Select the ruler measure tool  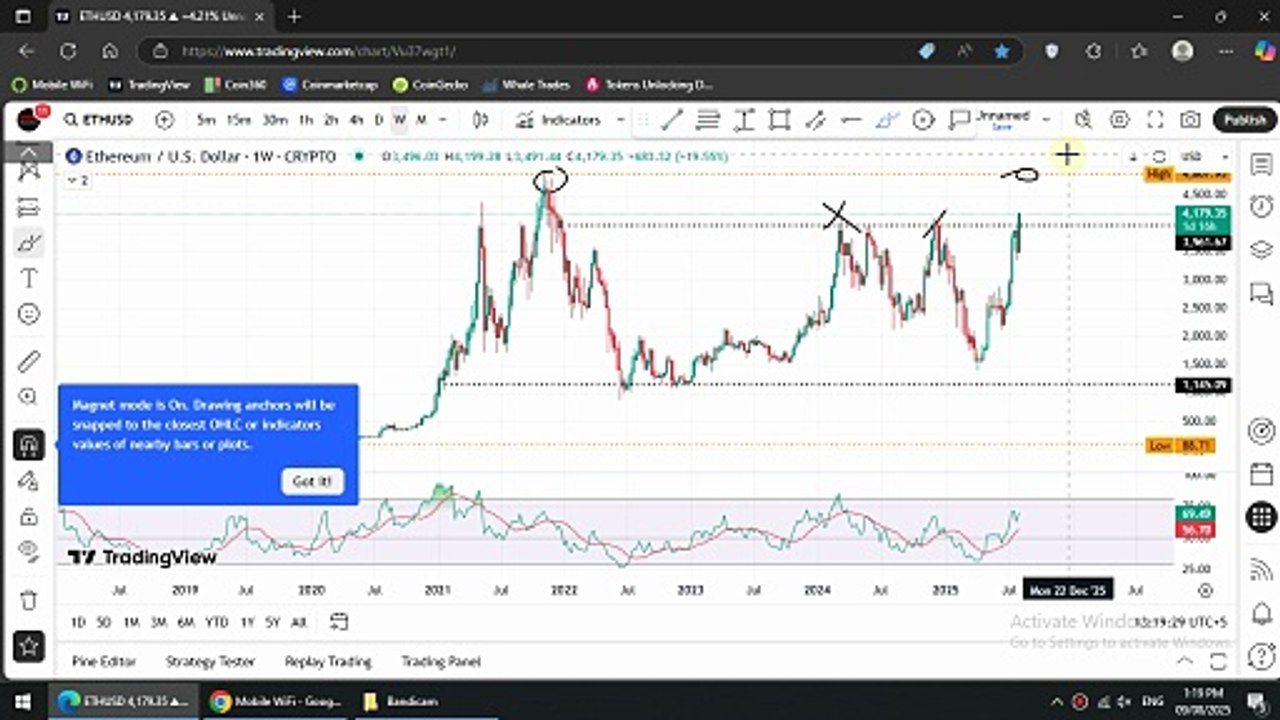(29, 361)
